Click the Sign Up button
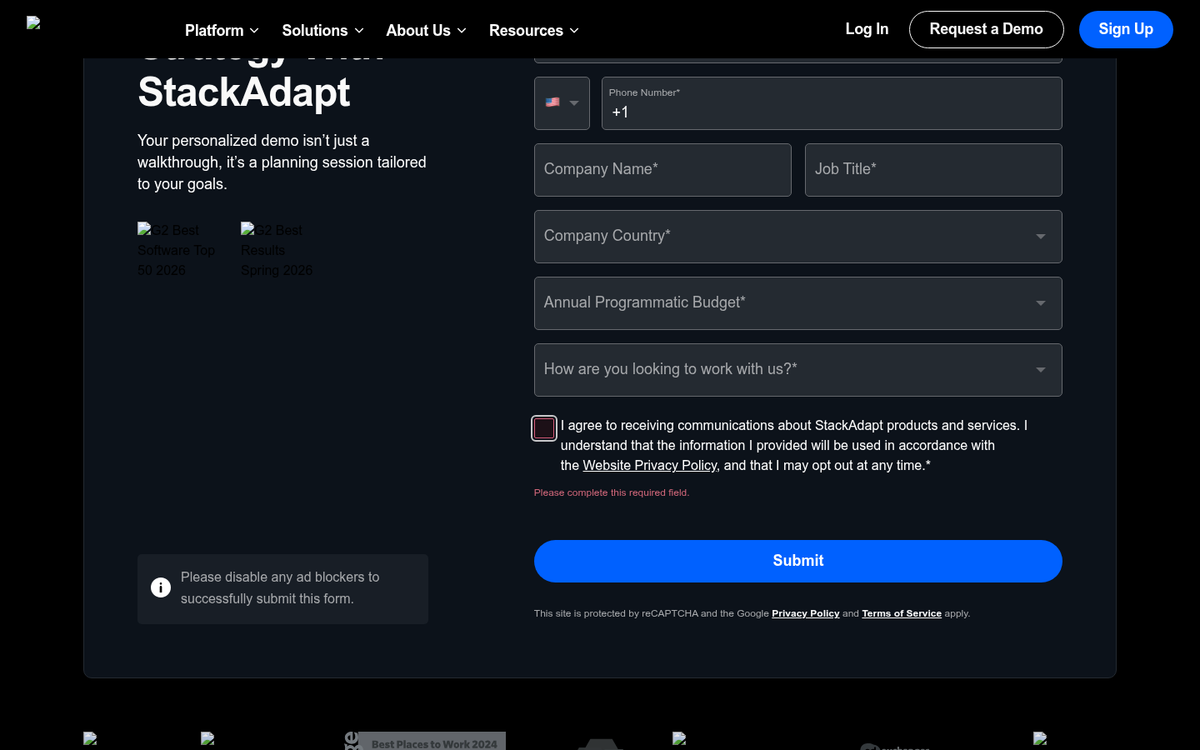The height and width of the screenshot is (750, 1200). 1125,29
